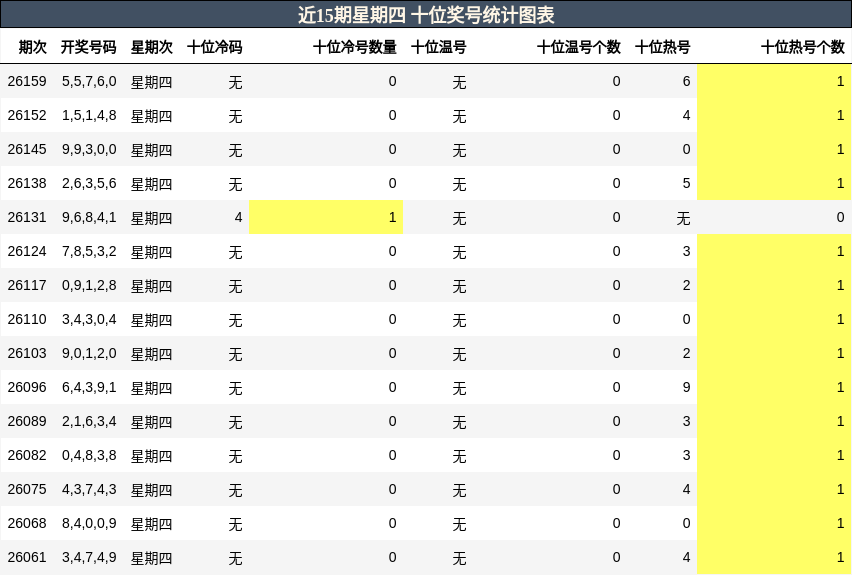
Task: Select winning numbers 5,5,7,6,0
Action: point(89,82)
